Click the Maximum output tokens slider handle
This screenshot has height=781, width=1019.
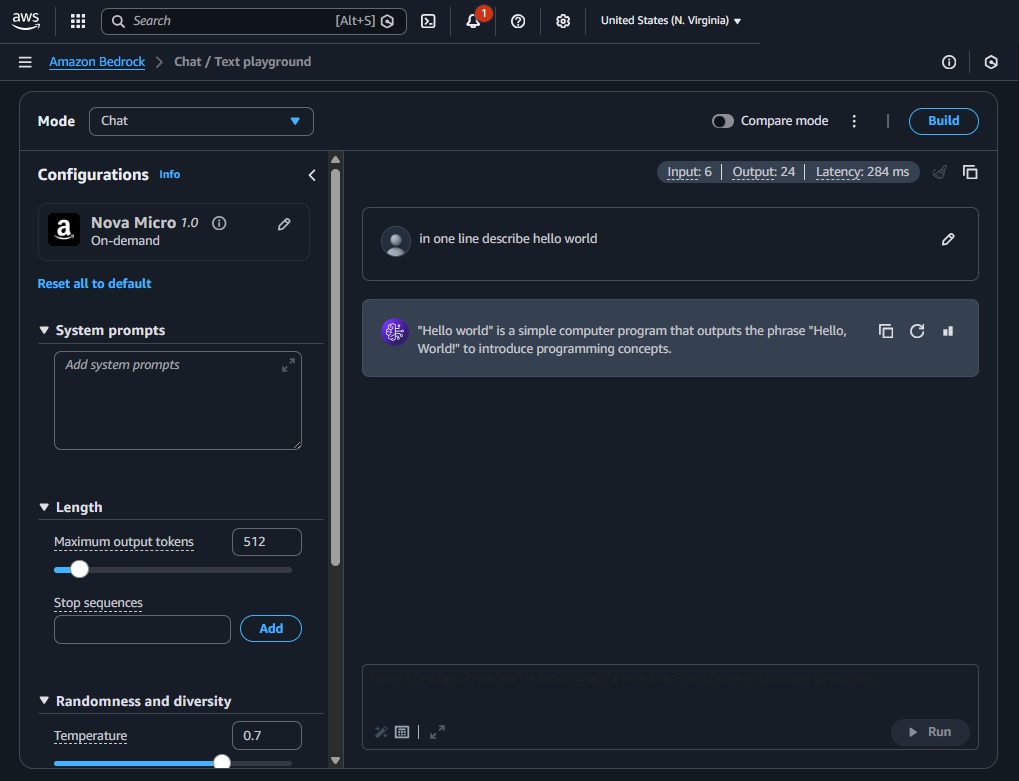coord(79,569)
